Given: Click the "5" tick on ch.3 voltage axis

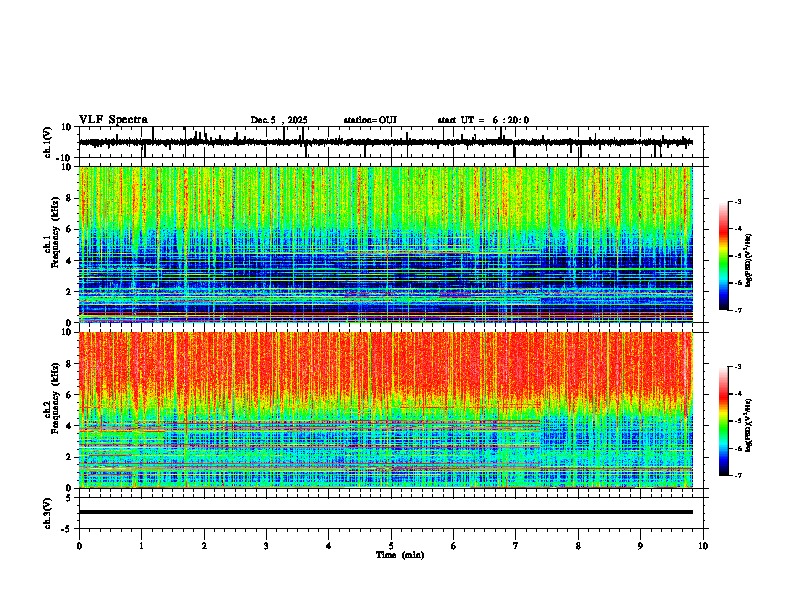Looking at the screenshot, I should pyautogui.click(x=70, y=497).
